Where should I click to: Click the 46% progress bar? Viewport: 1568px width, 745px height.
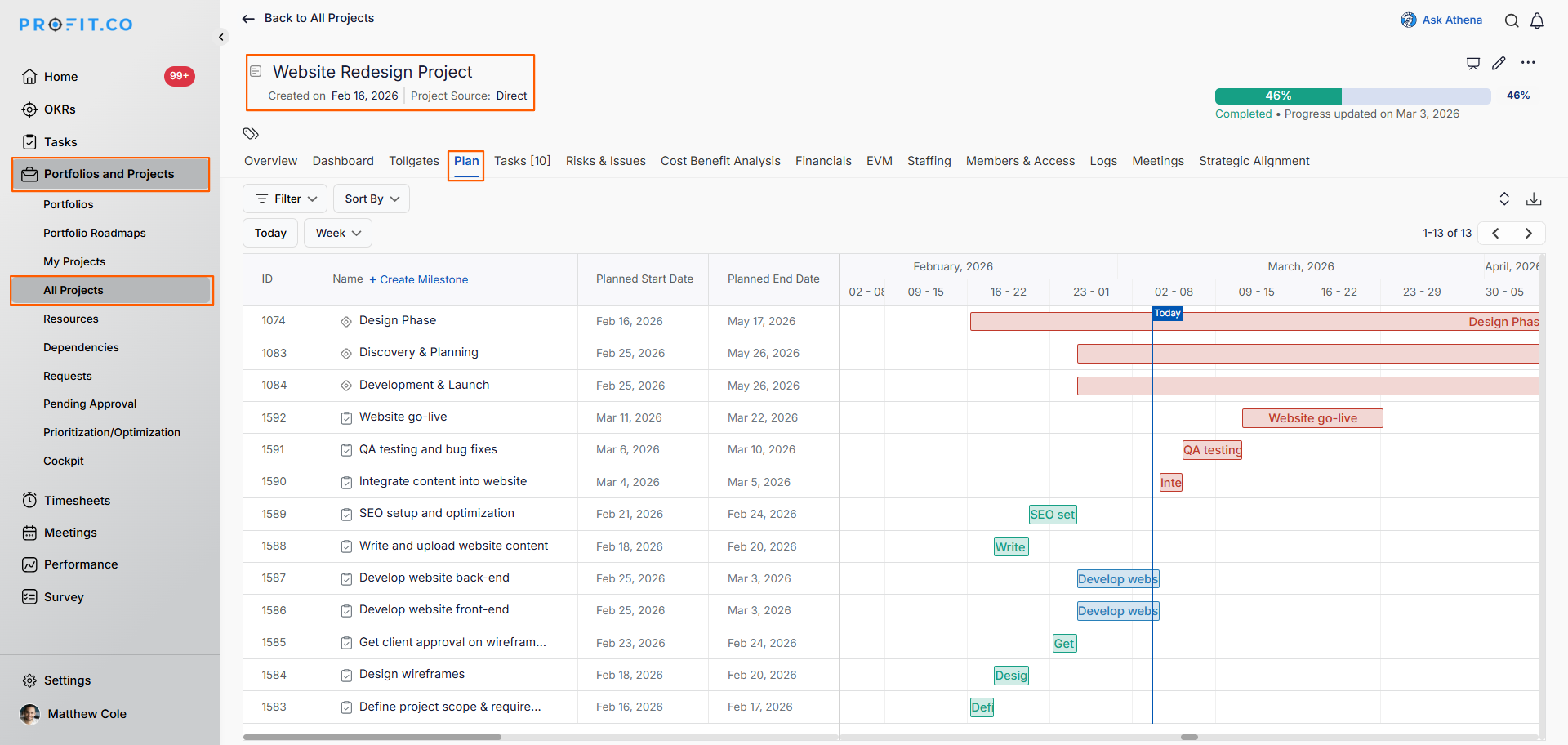1352,96
